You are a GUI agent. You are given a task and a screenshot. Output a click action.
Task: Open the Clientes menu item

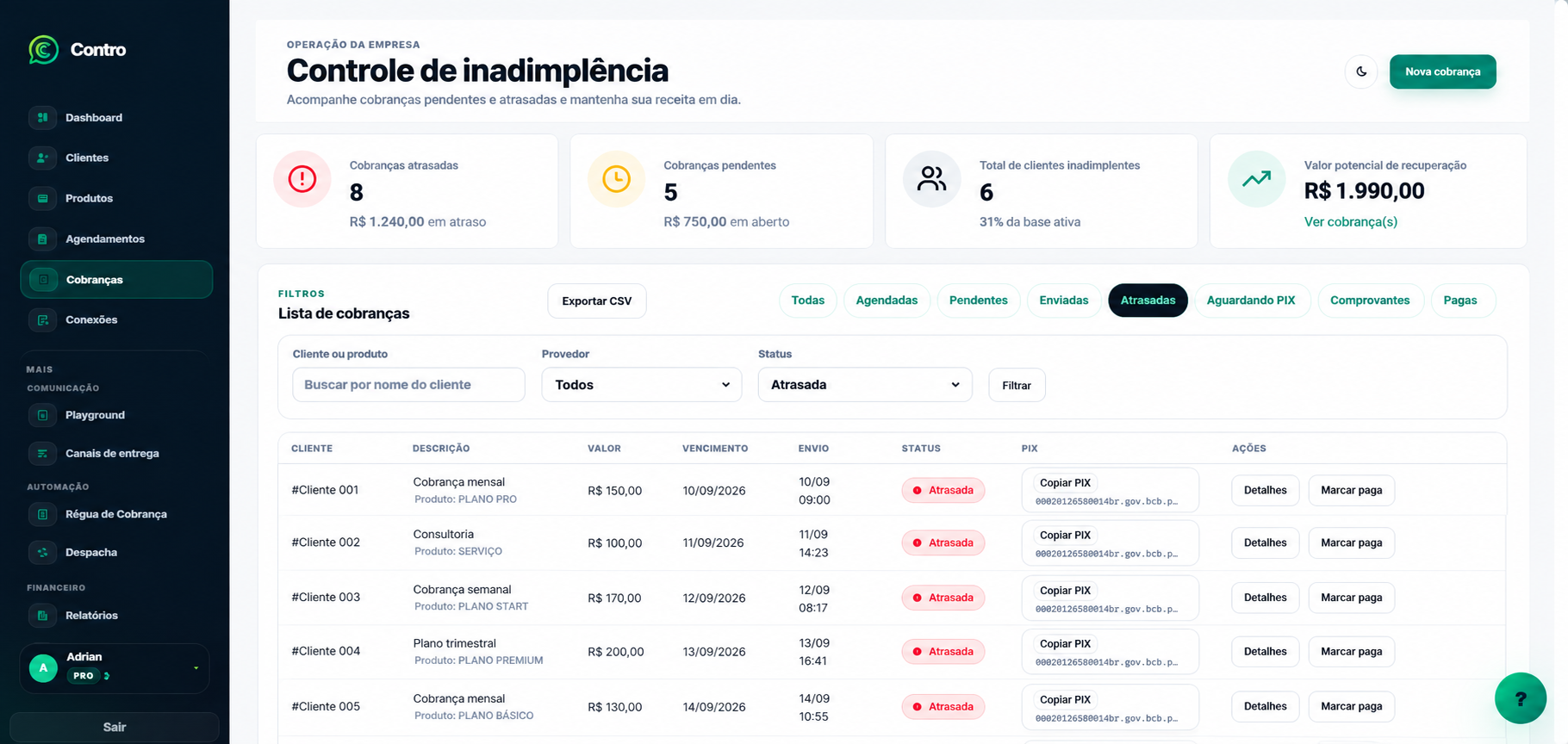coord(116,158)
